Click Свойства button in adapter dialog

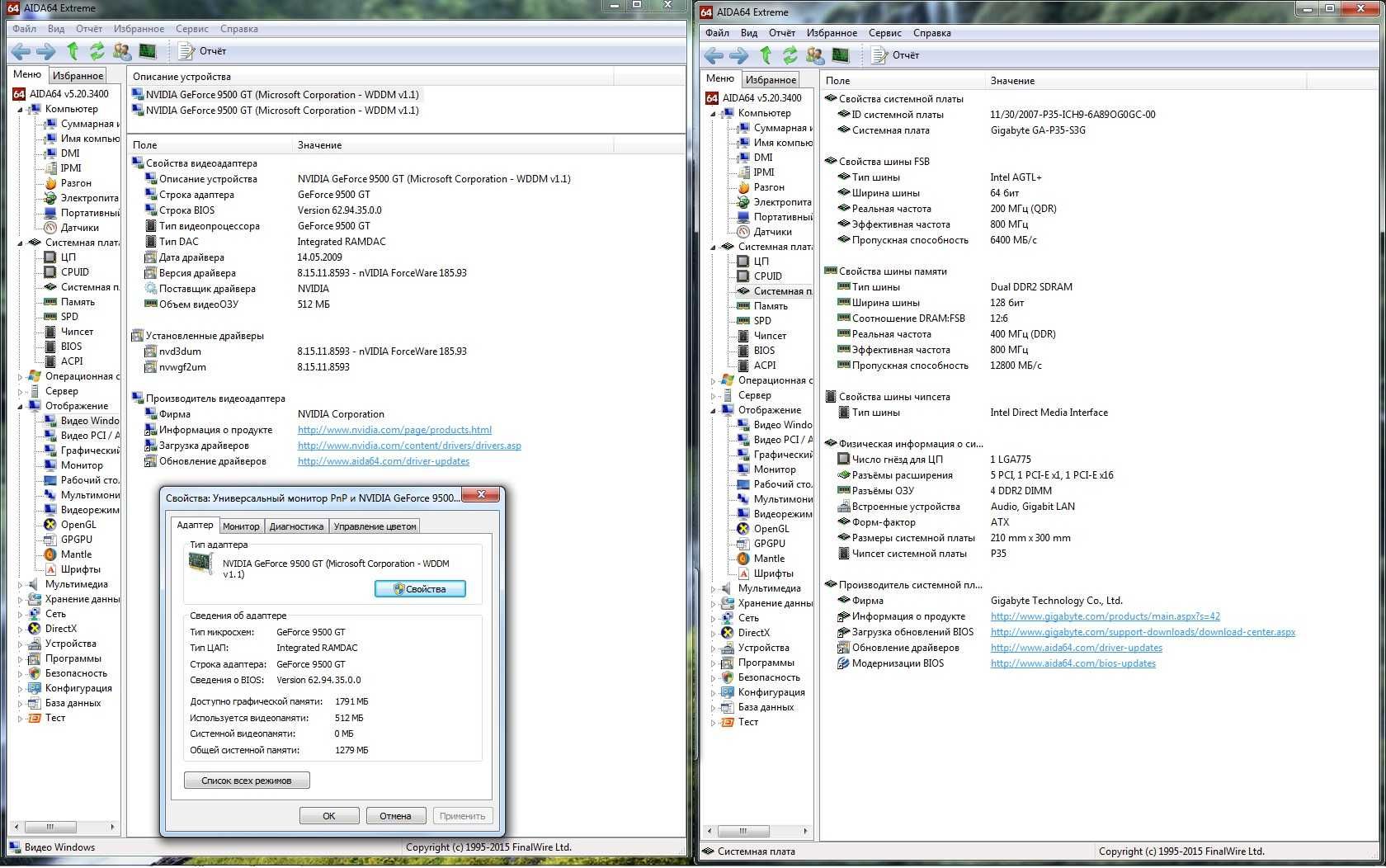coord(420,589)
